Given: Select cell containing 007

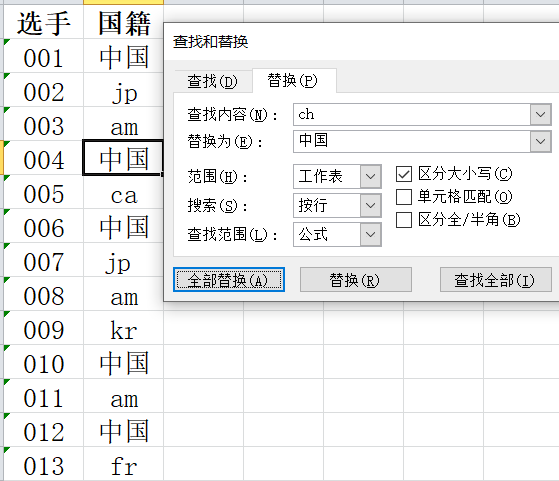Looking at the screenshot, I should click(43, 260).
